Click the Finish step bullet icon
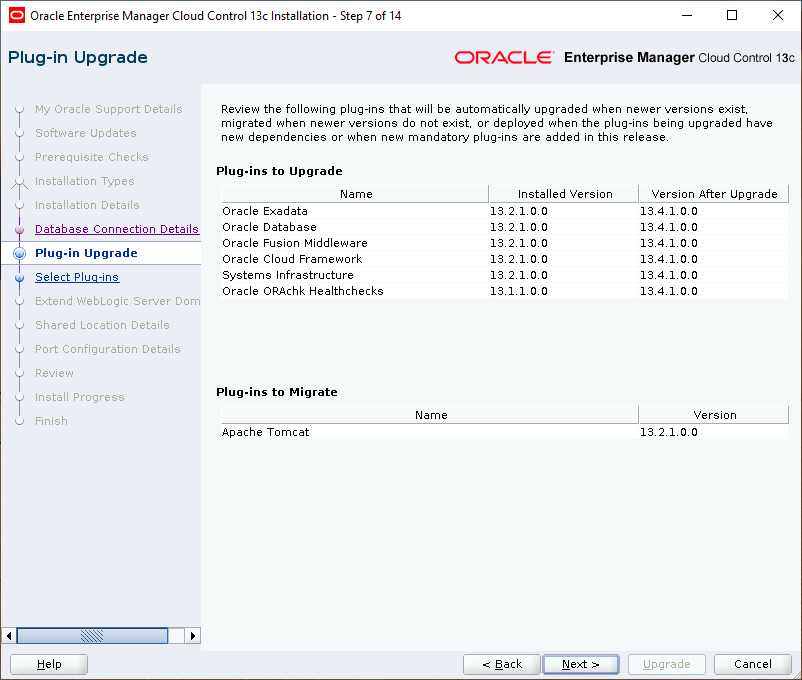 coord(19,421)
